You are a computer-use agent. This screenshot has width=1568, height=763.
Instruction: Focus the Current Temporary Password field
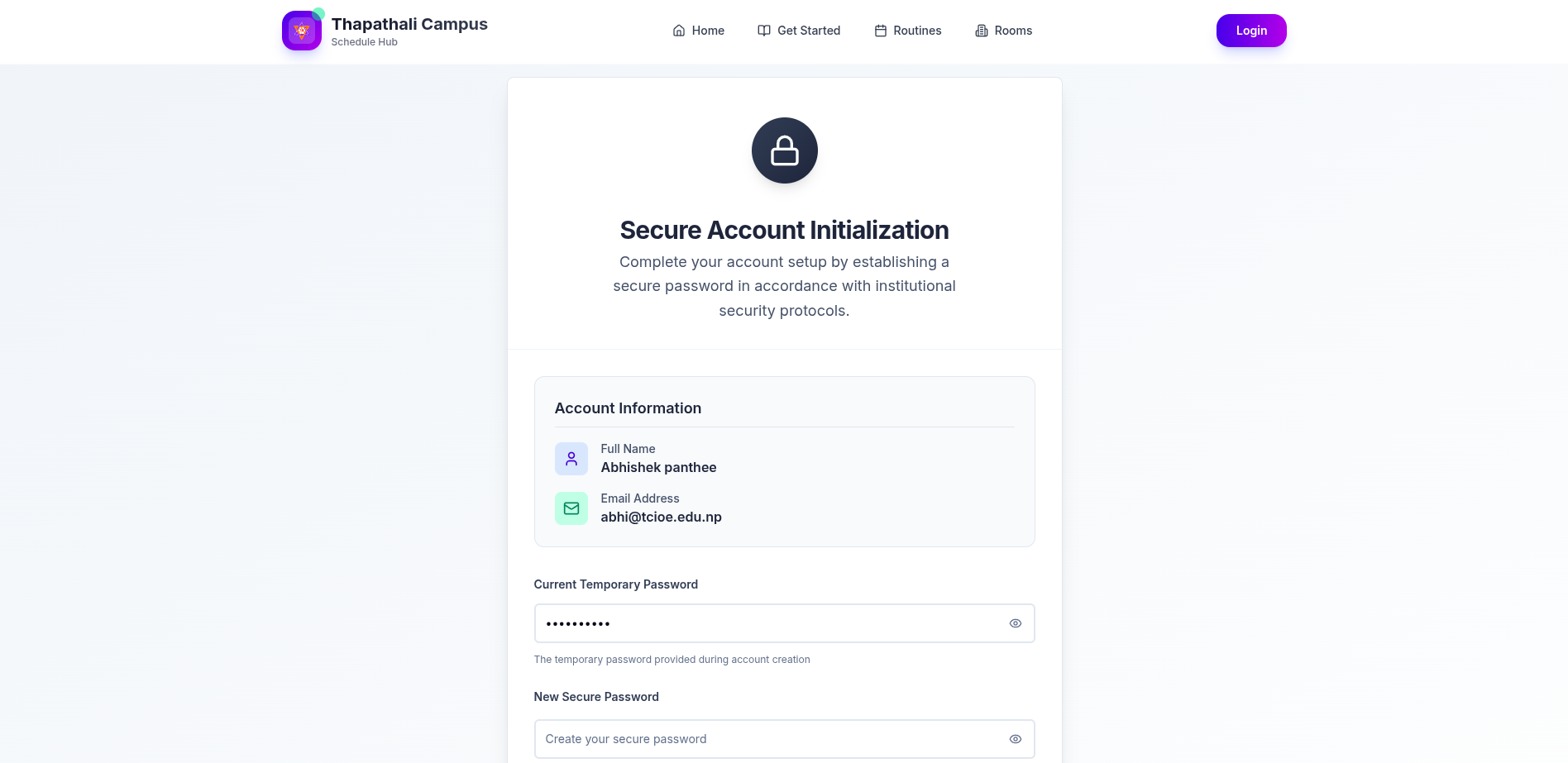pos(785,623)
